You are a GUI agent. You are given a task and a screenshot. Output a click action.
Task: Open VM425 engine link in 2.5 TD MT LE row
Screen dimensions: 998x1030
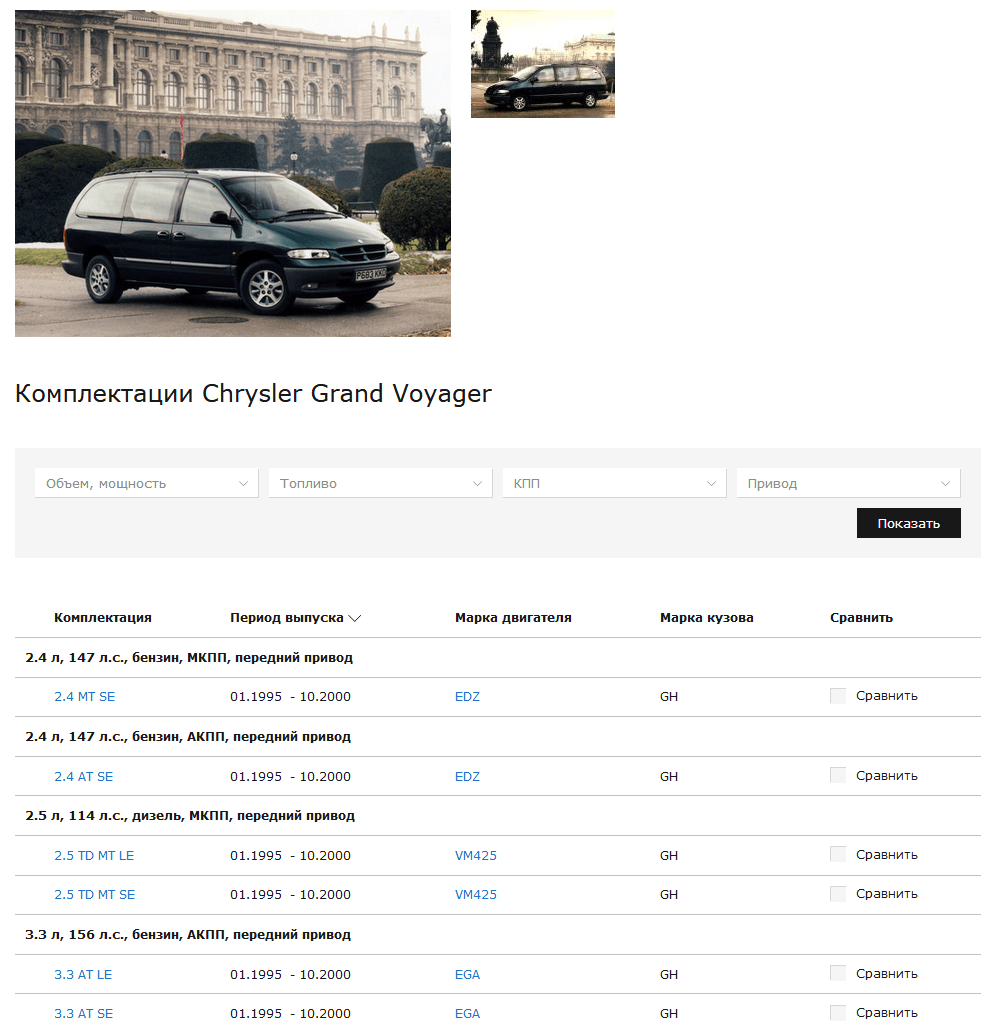(476, 855)
